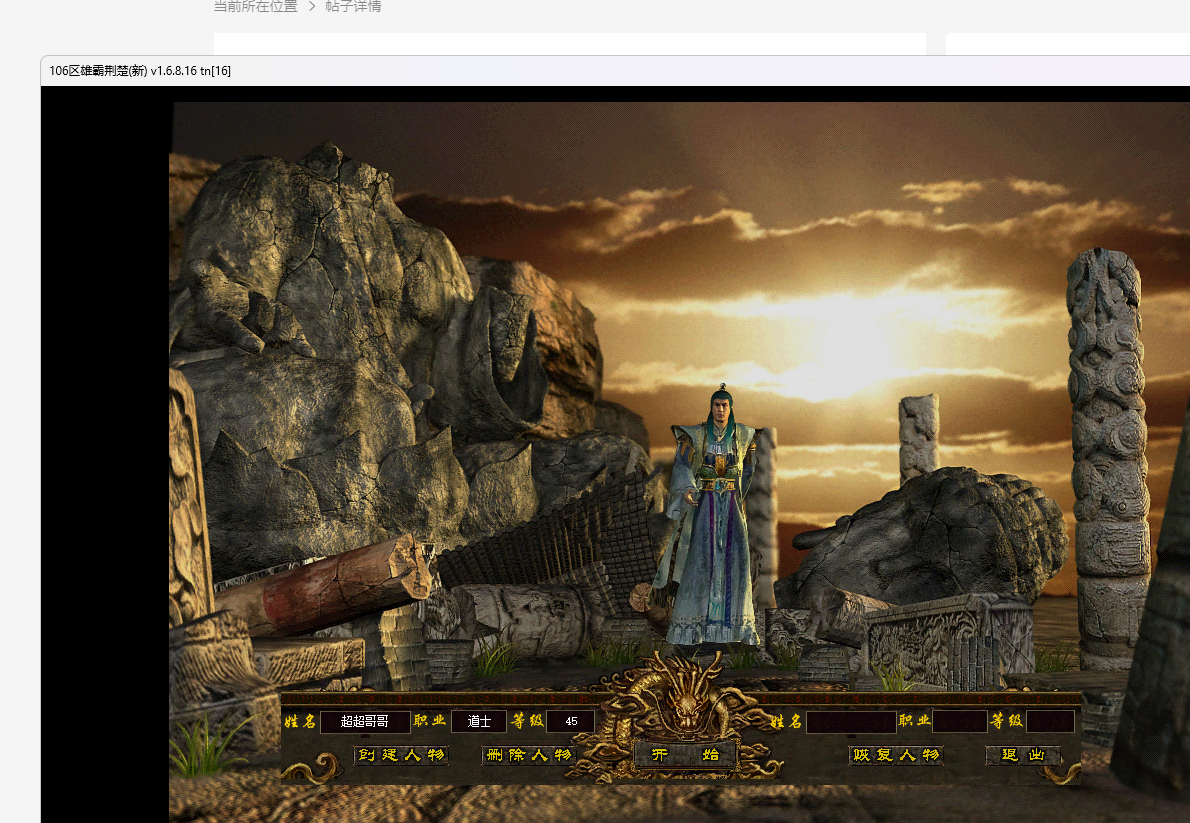Click the 帖子详情 breadcrumb text
Viewport: 1190px width, 823px height.
tap(353, 7)
